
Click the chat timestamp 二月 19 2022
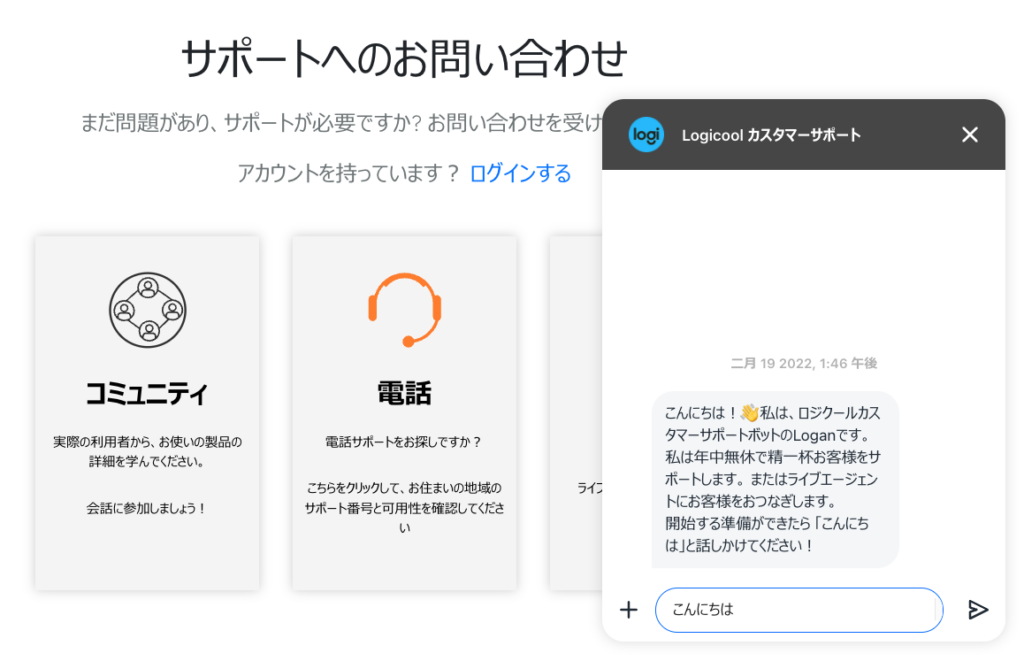(x=804, y=363)
